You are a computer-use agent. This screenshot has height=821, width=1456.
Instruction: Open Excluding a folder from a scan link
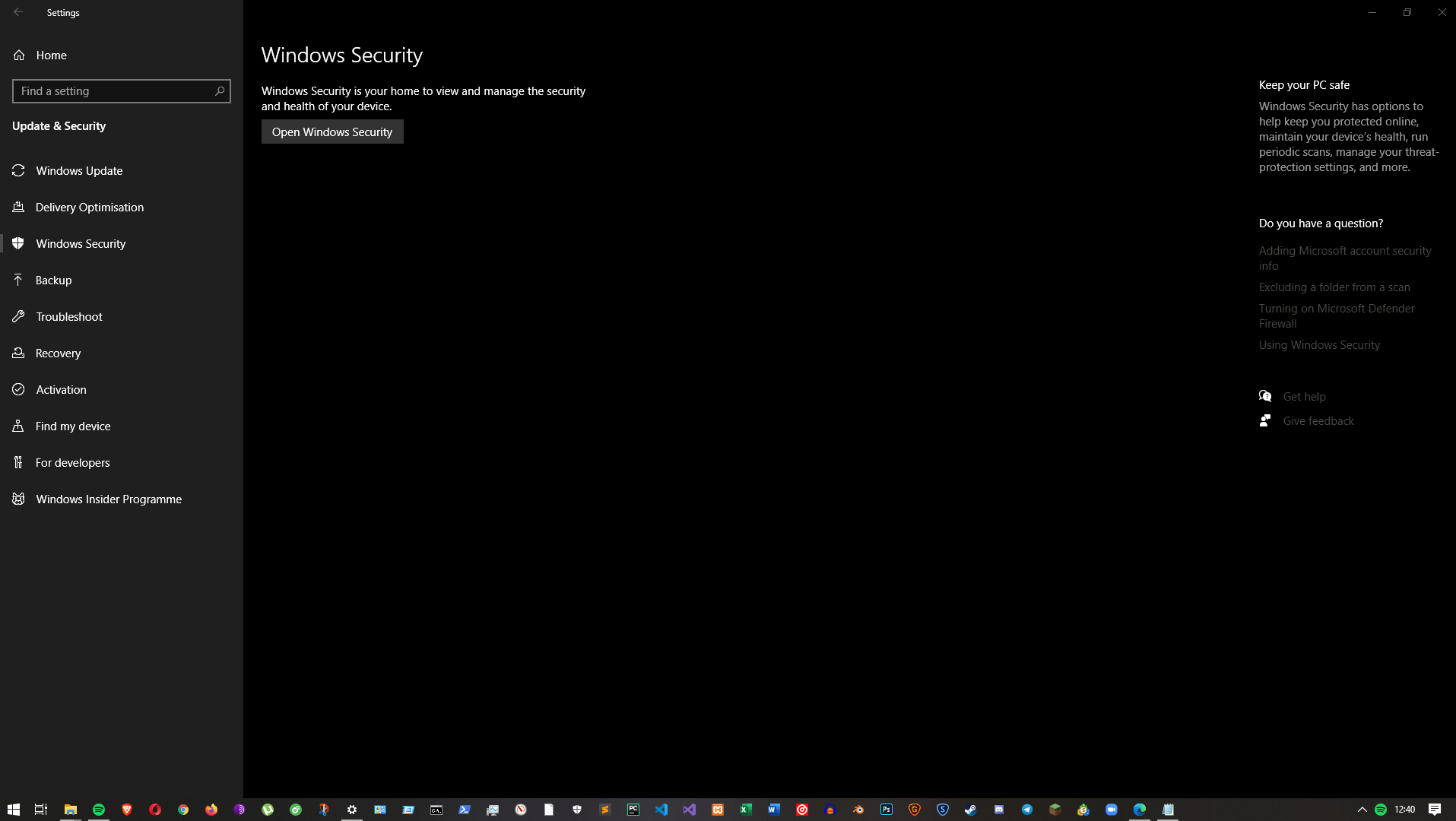pos(1334,287)
